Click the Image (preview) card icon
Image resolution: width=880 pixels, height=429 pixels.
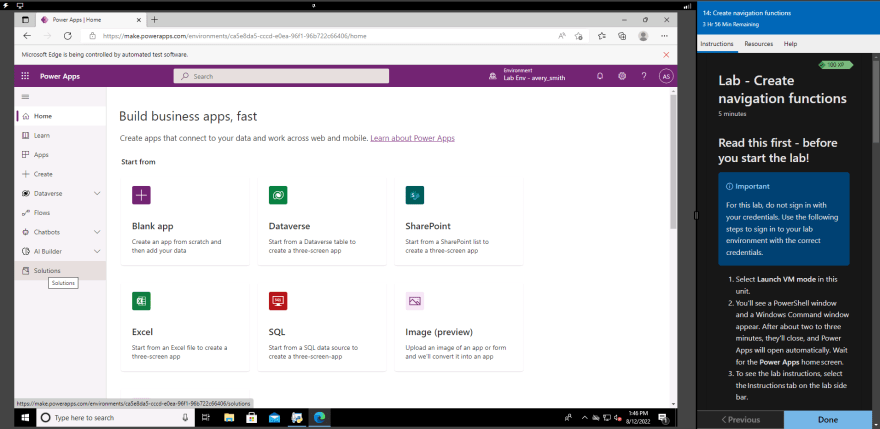point(415,301)
